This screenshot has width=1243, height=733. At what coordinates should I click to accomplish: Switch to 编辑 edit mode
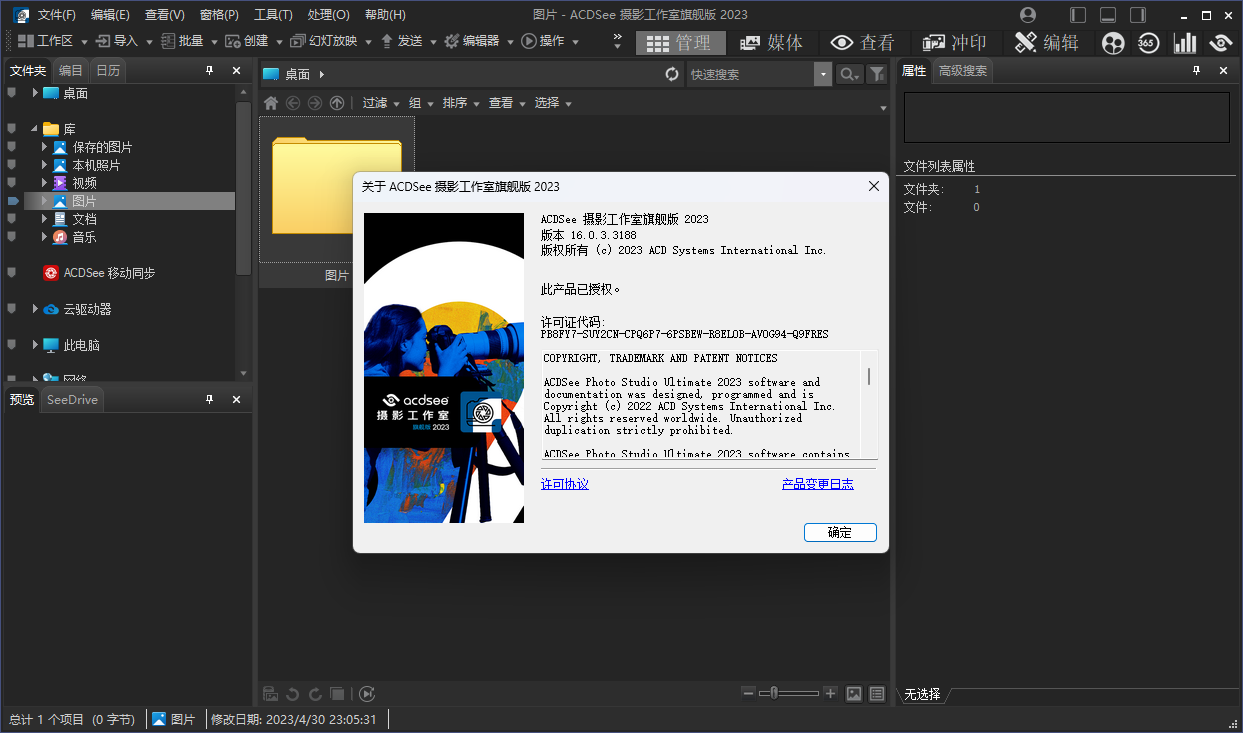point(1046,42)
